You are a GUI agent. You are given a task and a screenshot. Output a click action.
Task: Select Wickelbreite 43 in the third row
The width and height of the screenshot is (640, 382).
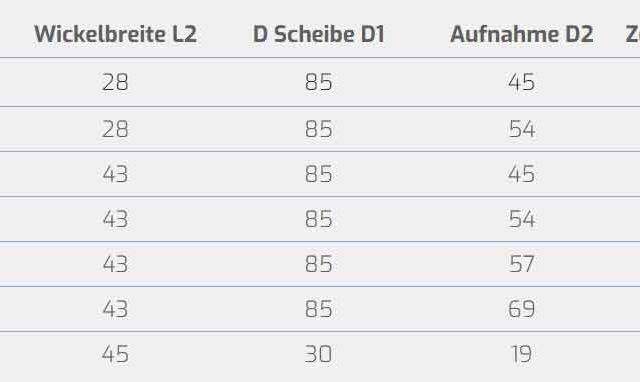(115, 174)
